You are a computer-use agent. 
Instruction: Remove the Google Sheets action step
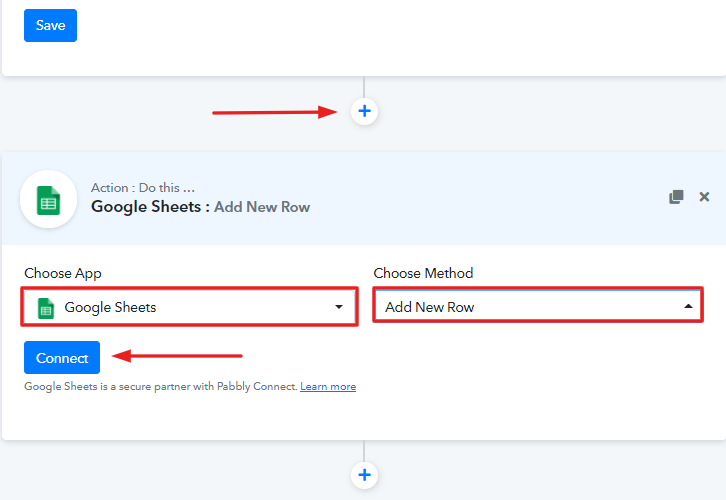[x=704, y=197]
